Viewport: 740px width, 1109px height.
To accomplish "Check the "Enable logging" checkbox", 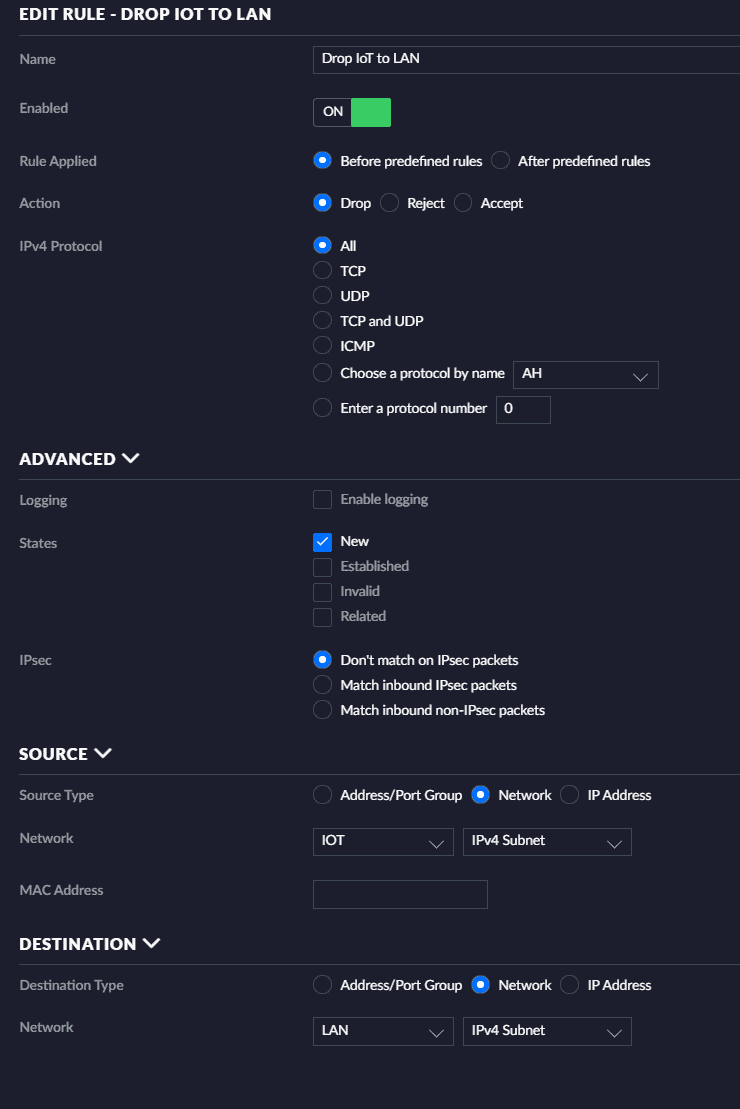I will click(322, 499).
